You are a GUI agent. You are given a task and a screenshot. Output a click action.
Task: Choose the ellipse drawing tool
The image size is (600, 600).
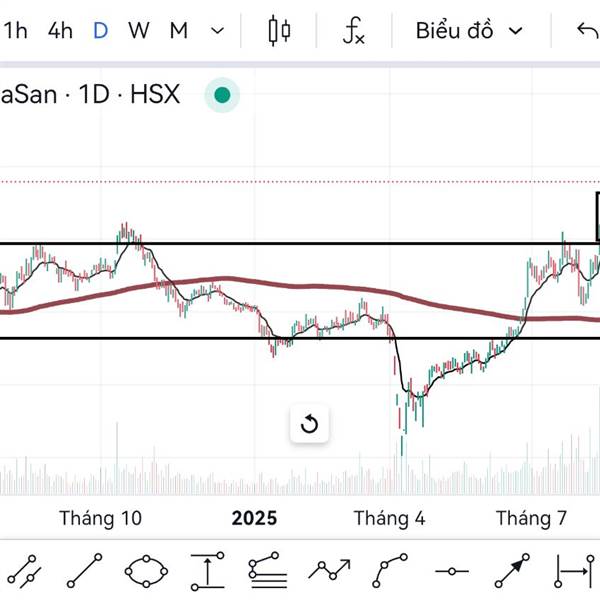coord(146,570)
